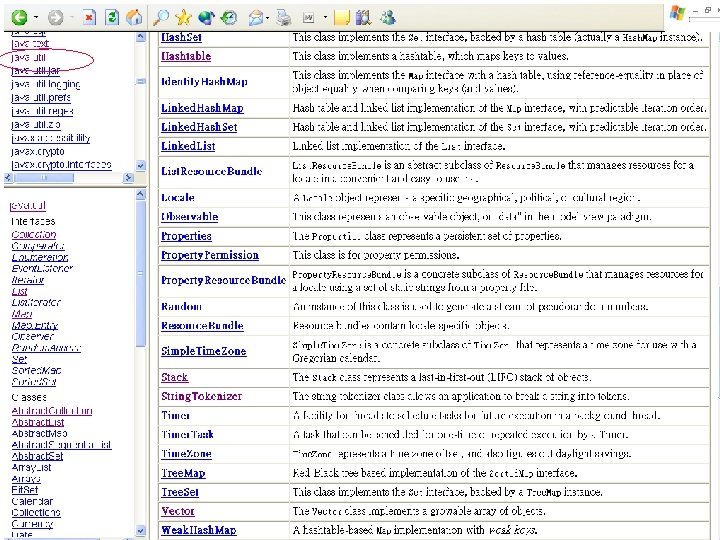Click left arrow of packages horizontal scrollbar

(8, 177)
